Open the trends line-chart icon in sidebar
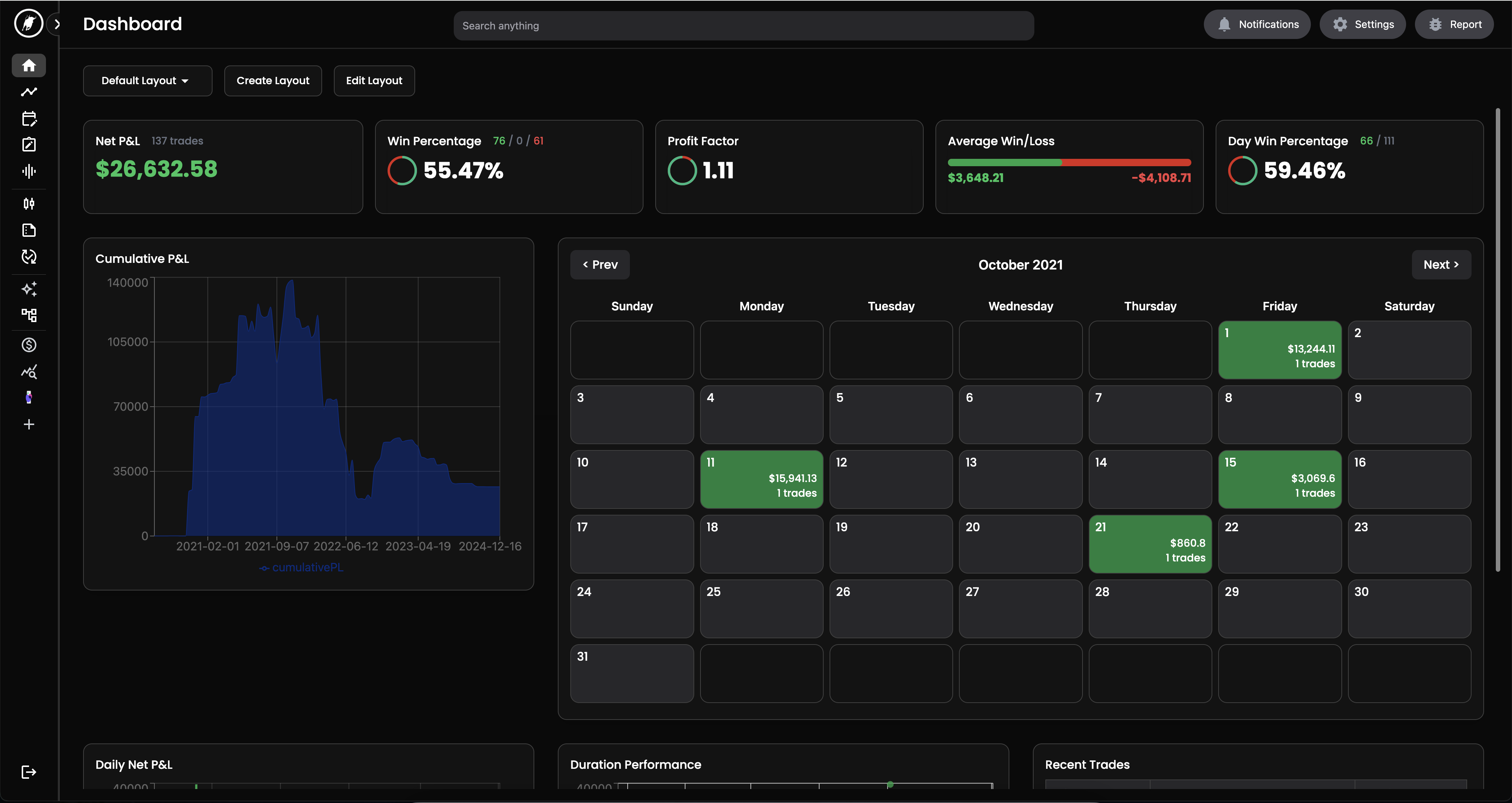Image resolution: width=1512 pixels, height=803 pixels. [x=29, y=92]
